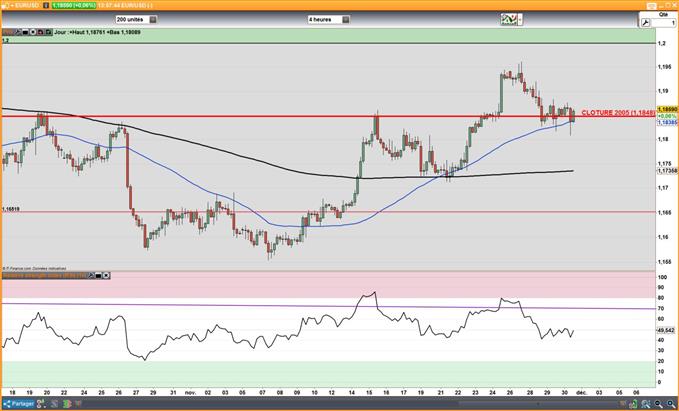Click the middle zoom magnifier in bottom-right toolbar

point(659,405)
